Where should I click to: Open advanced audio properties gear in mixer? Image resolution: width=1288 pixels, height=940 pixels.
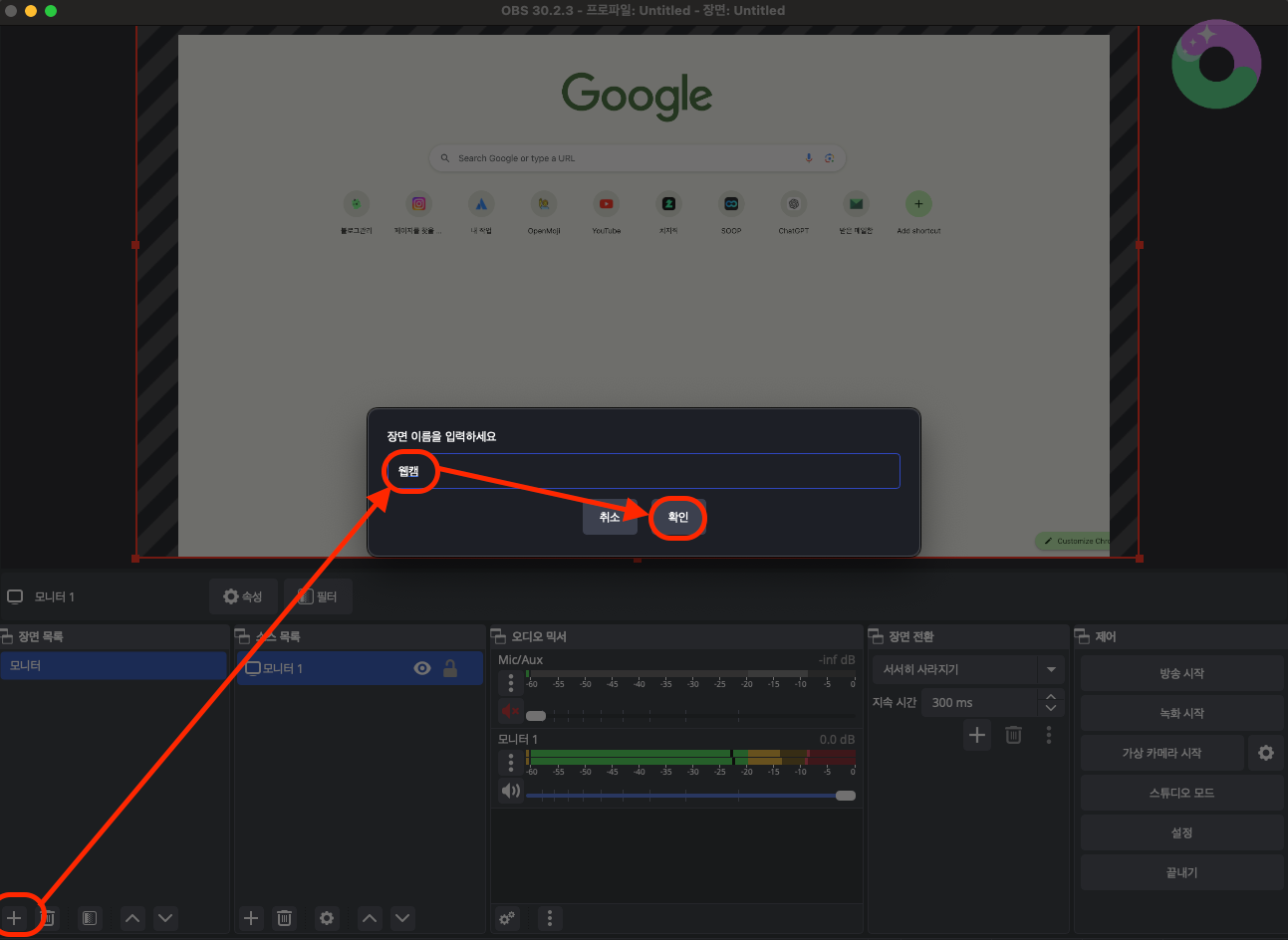click(x=507, y=918)
